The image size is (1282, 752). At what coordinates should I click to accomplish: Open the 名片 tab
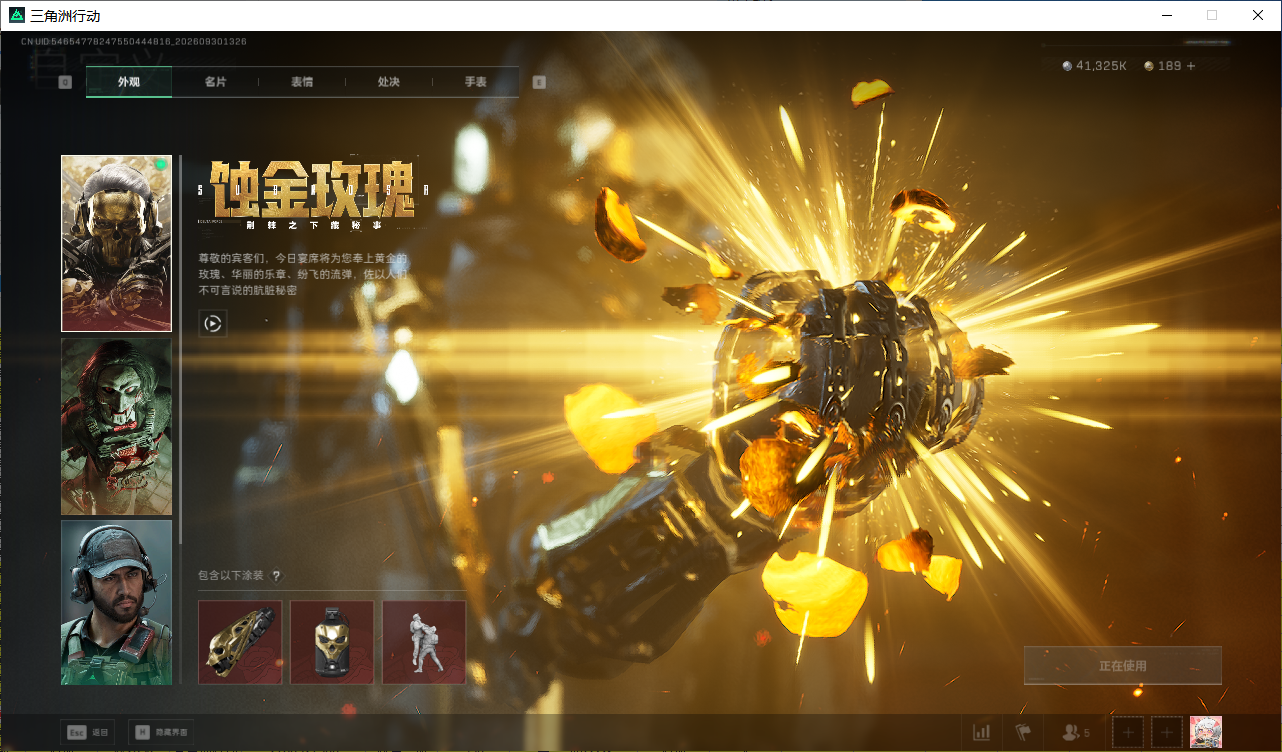click(215, 82)
